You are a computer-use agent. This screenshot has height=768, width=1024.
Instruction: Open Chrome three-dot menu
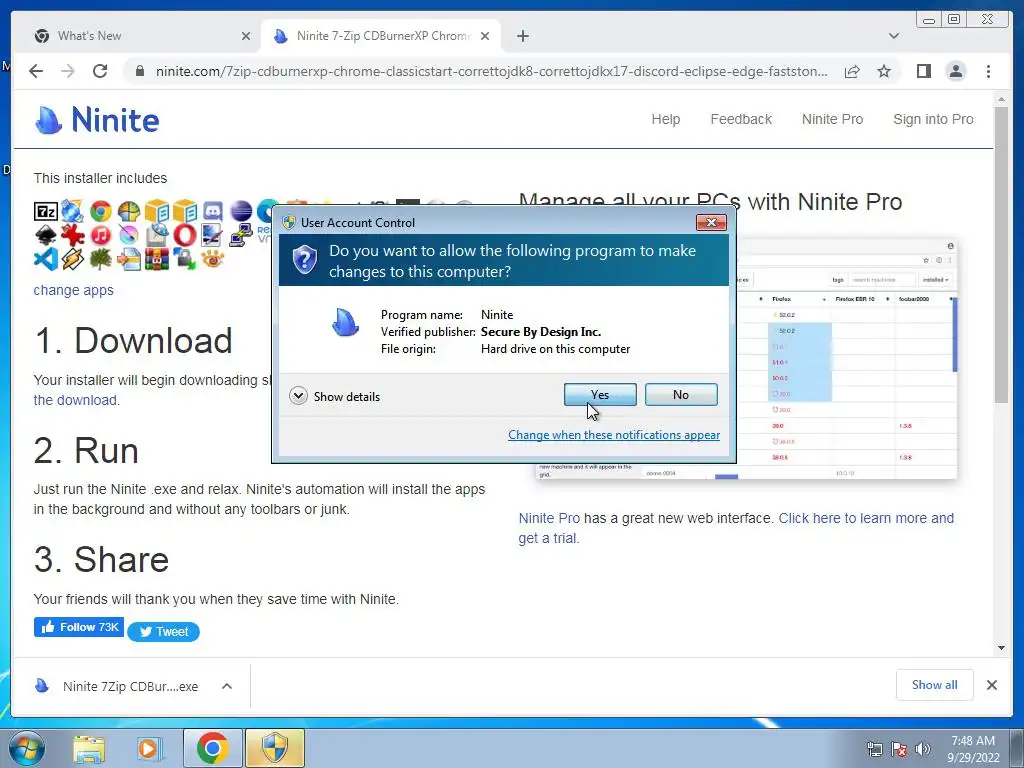click(988, 71)
